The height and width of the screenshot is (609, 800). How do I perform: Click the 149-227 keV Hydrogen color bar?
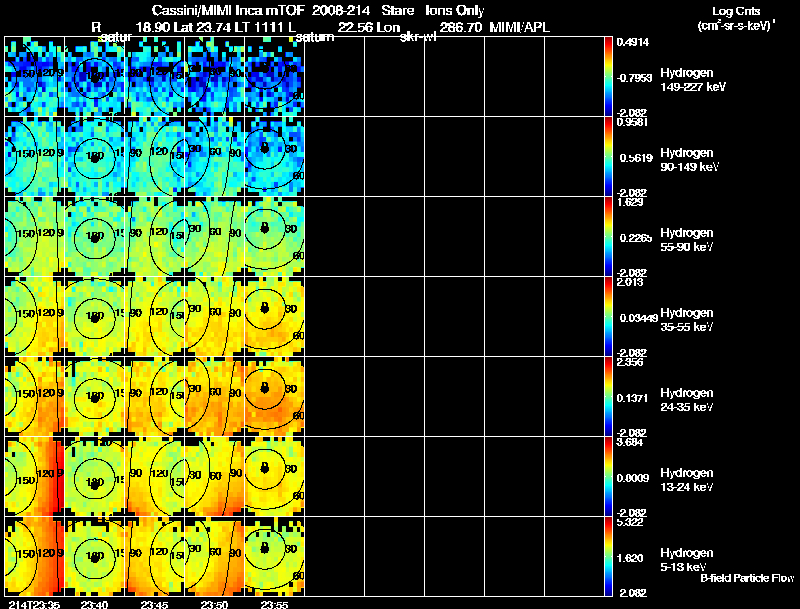(609, 76)
